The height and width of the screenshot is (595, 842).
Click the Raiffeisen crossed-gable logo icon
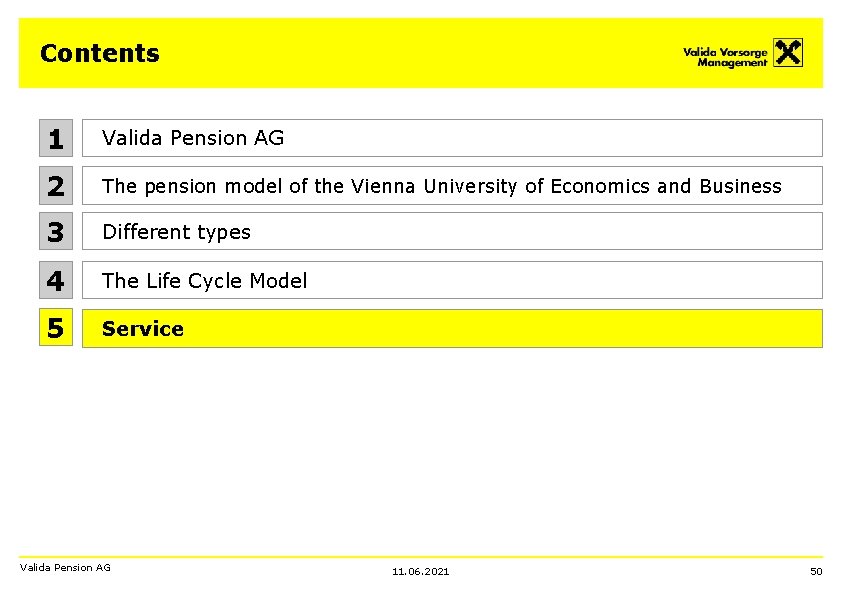(788, 53)
